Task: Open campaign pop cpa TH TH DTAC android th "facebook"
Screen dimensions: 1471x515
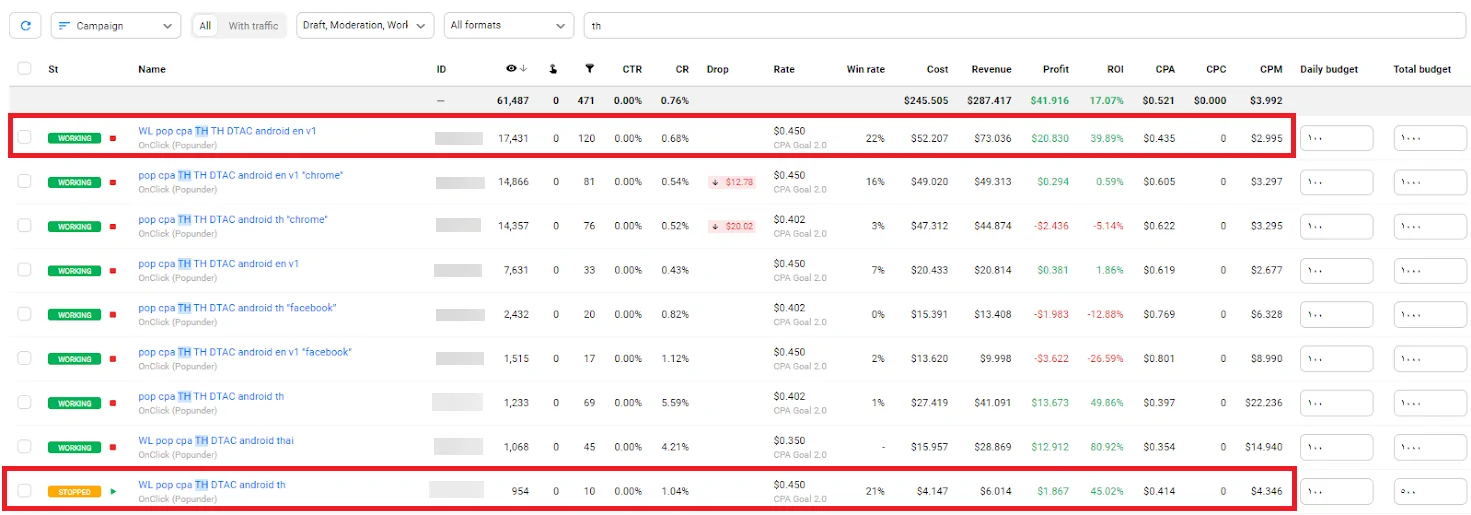Action: coord(237,308)
